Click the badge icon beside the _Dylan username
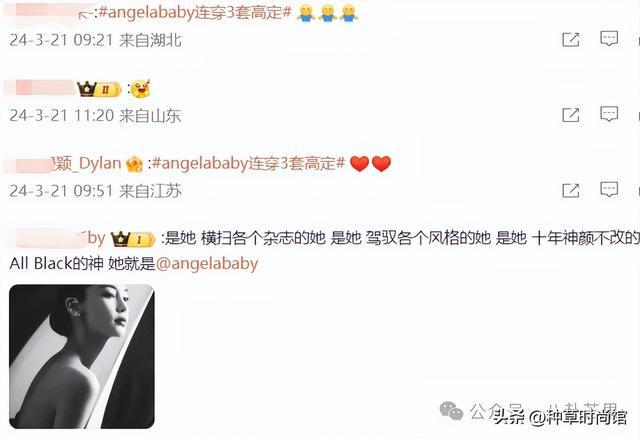 (x=134, y=165)
